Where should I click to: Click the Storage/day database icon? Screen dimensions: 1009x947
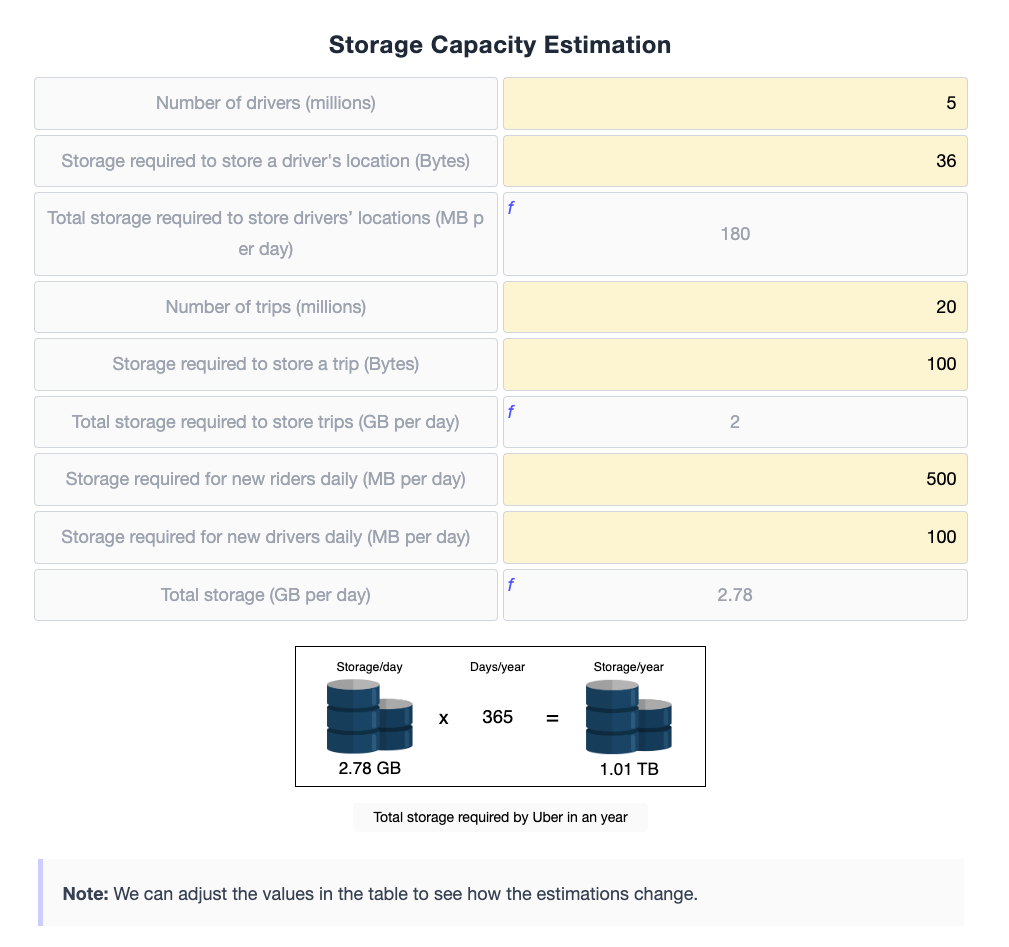[x=369, y=717]
